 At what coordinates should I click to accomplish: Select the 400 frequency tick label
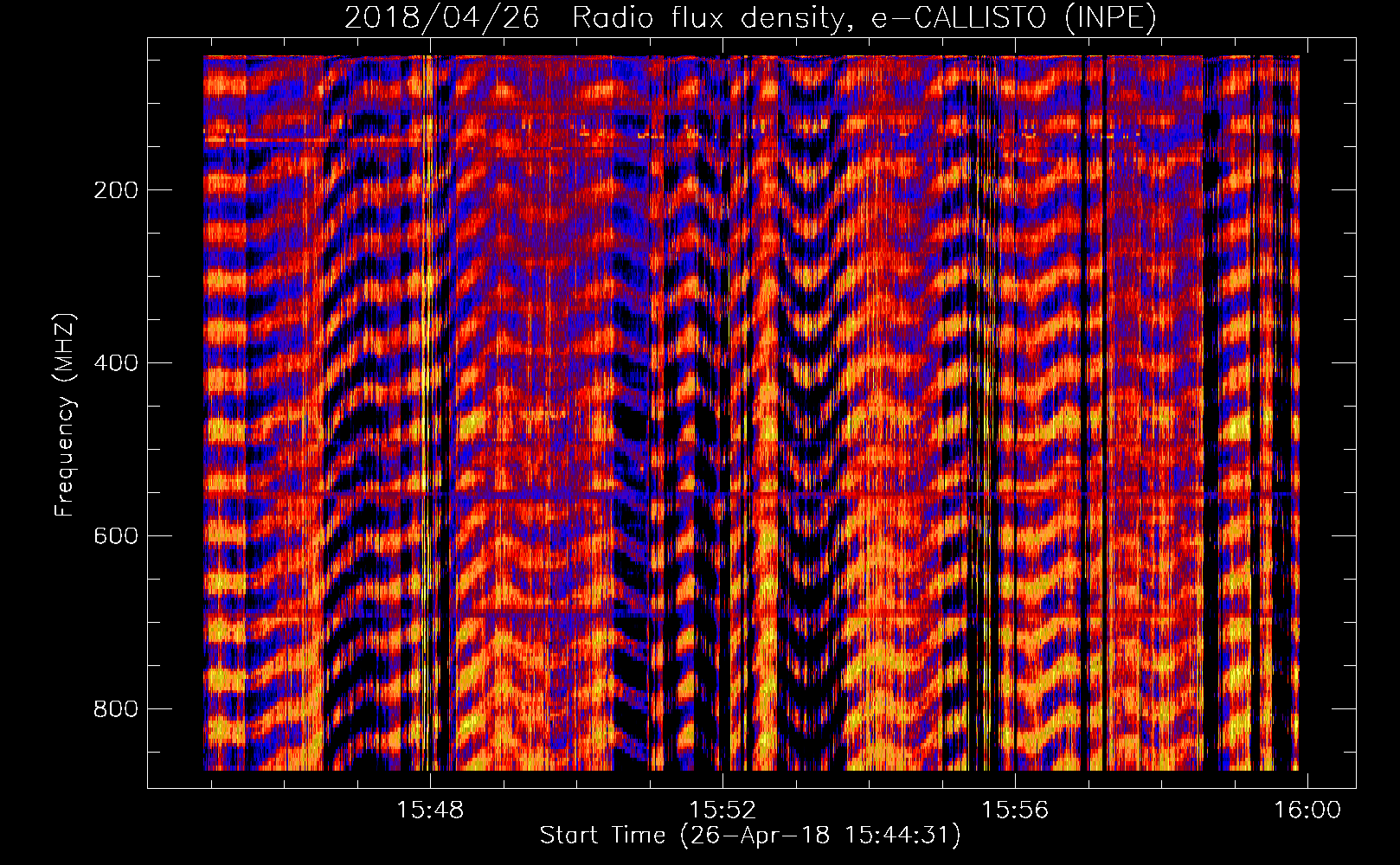coord(116,363)
